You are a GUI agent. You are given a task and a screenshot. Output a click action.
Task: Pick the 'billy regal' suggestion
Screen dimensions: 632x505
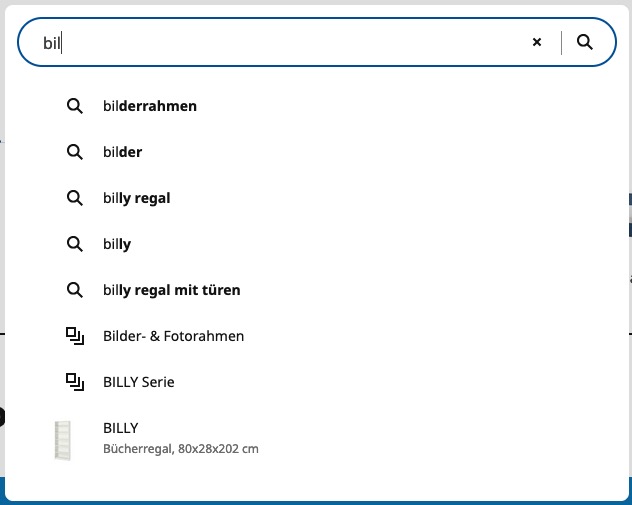(x=137, y=198)
